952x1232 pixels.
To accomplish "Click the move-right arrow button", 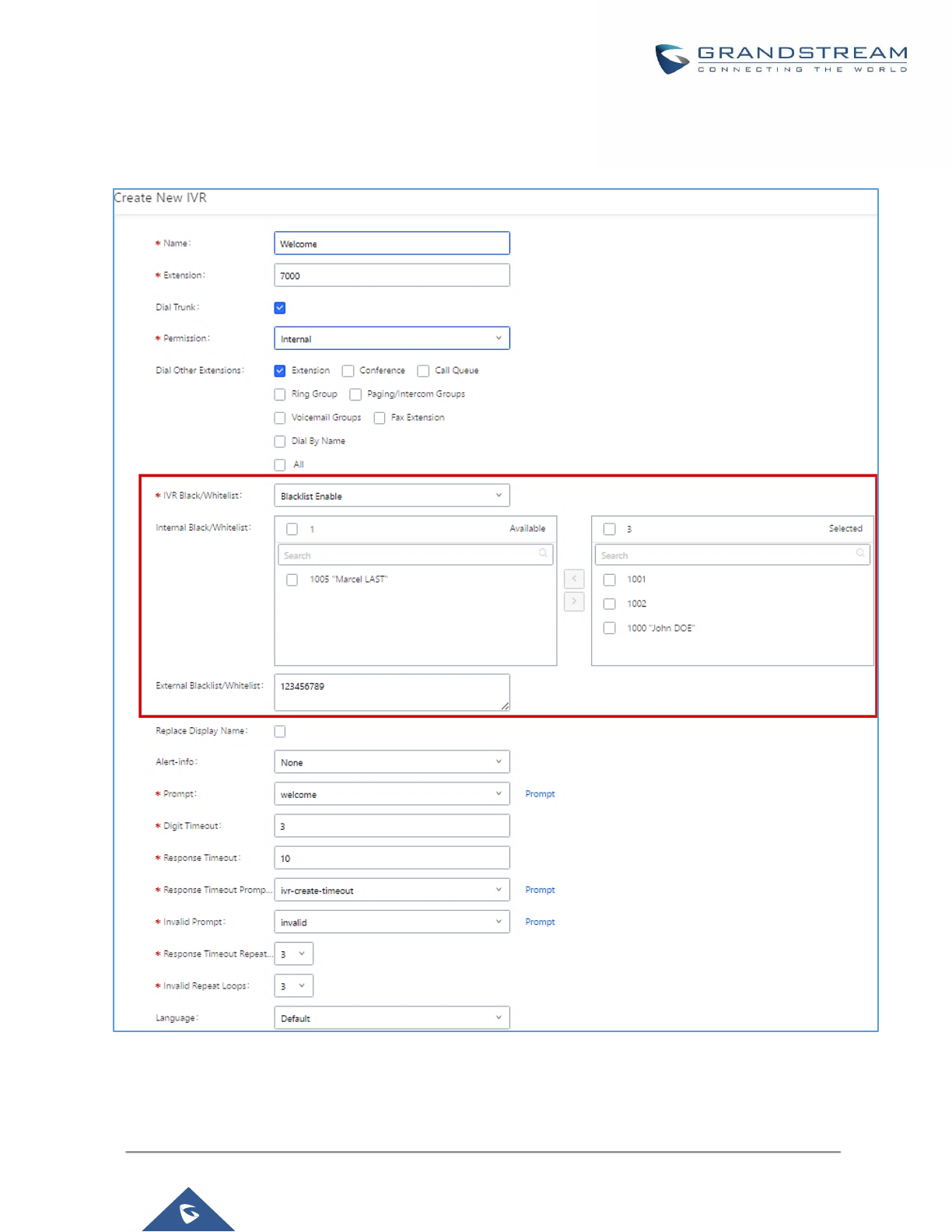I will [x=574, y=601].
